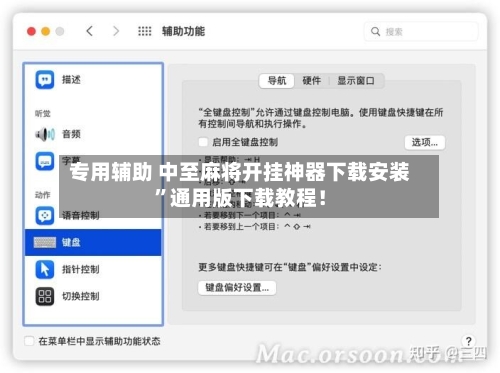Enable the 启用全键盘控制 checkbox
Viewport: 500px width, 373px height.
[203, 142]
